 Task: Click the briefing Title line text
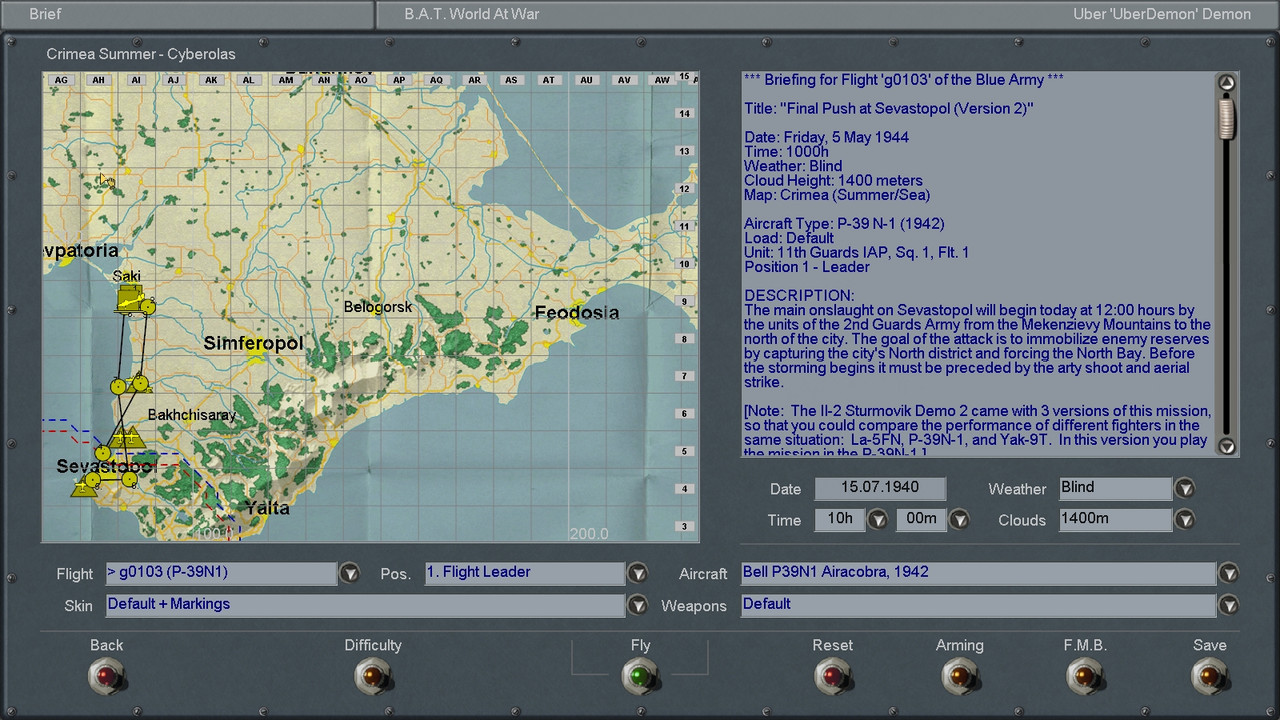point(889,108)
